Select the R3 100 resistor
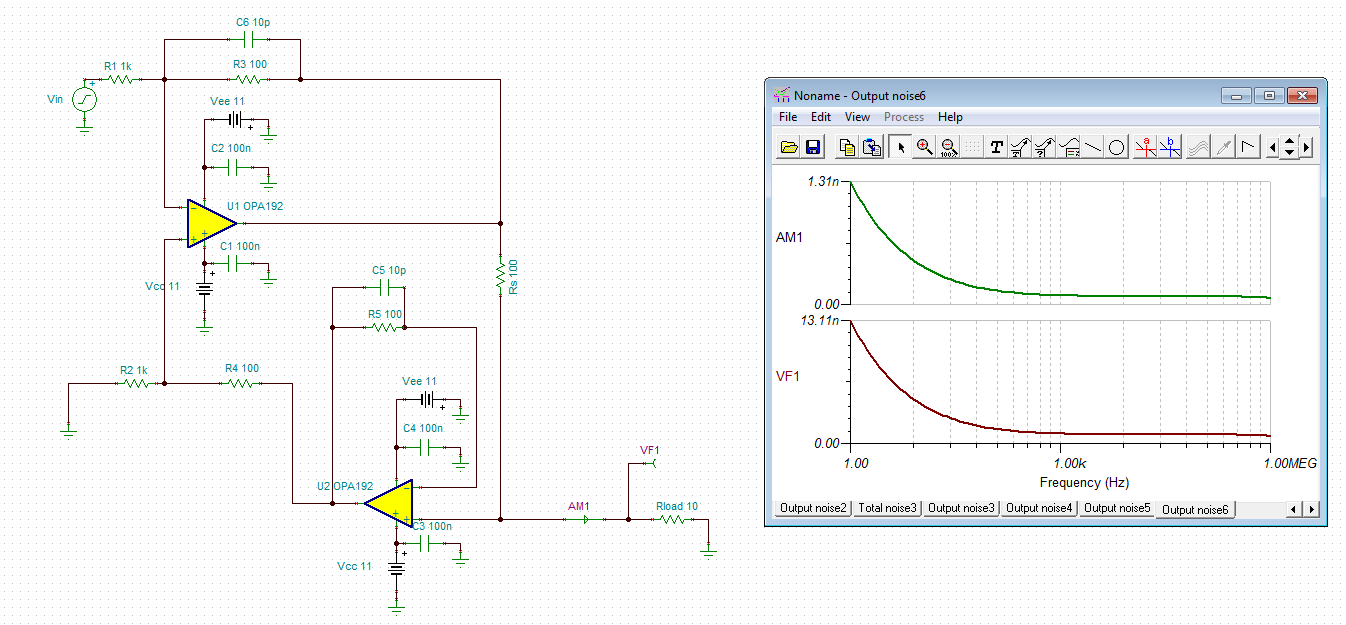 pos(250,78)
